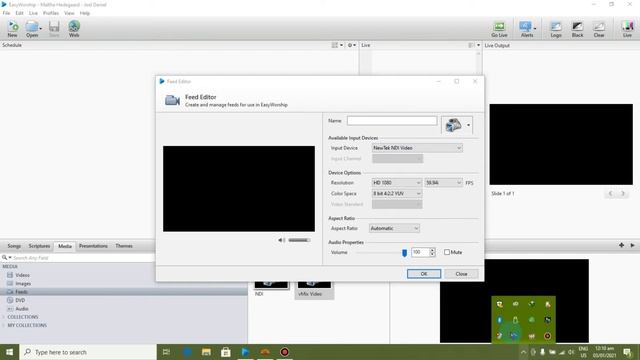Go to the previous slide arrow in Live Output
Viewport: 640px width, 360px height.
(x=610, y=193)
